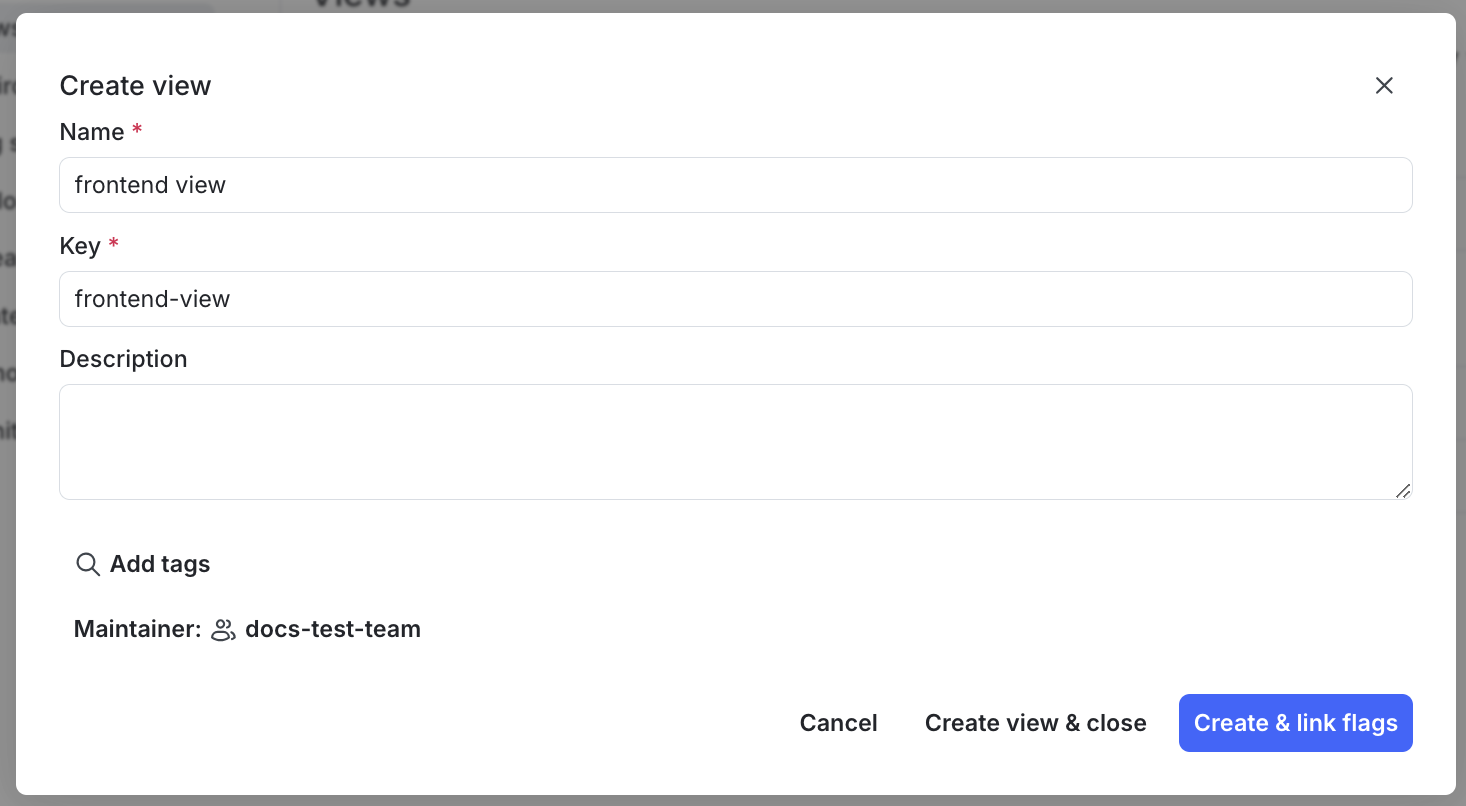Click the team icon next to docs-test-team
The width and height of the screenshot is (1466, 806).
point(222,629)
